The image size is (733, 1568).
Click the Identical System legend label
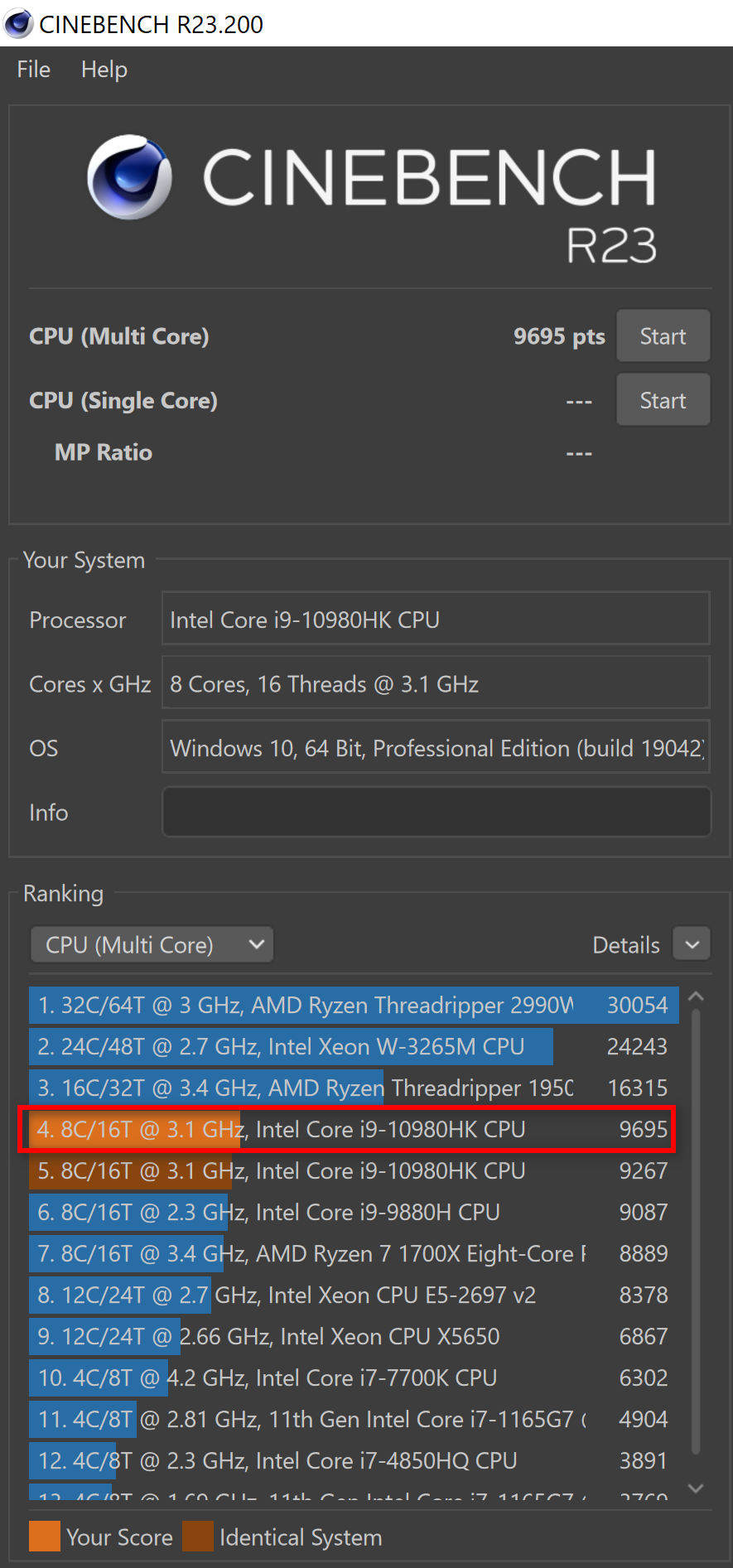click(x=301, y=1538)
